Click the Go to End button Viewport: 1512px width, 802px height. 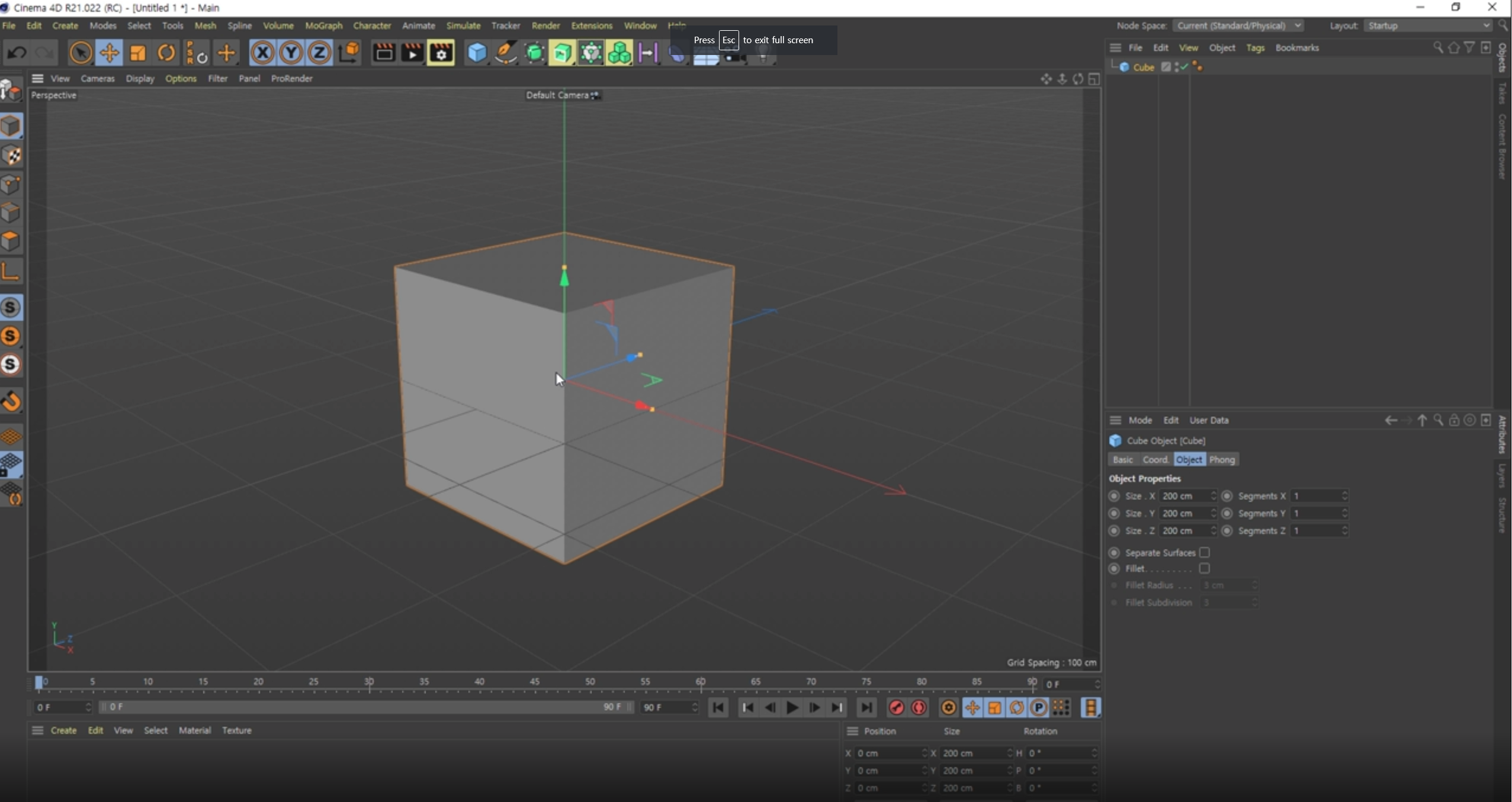pyautogui.click(x=866, y=707)
